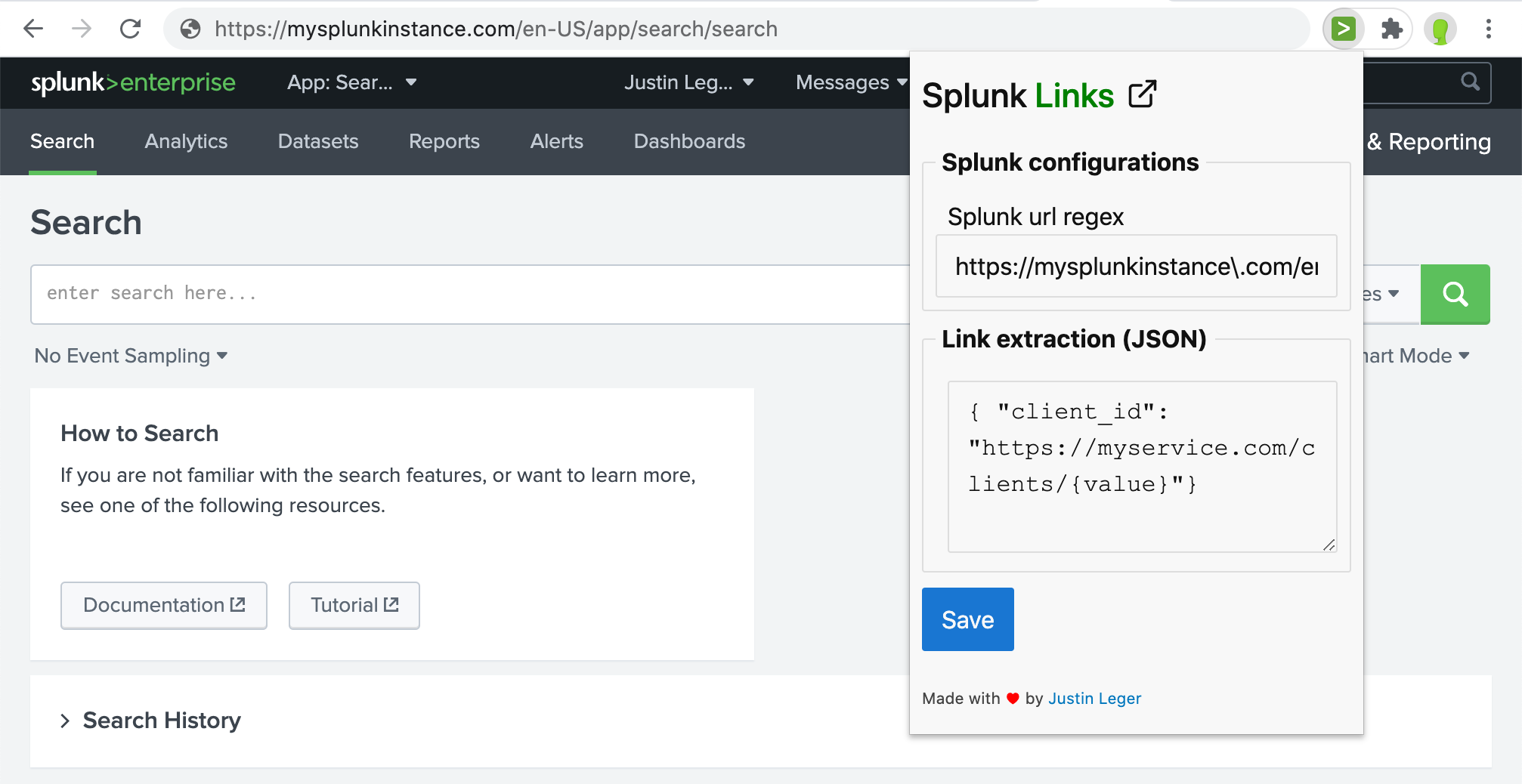Expand the No Event Sampling dropdown
The image size is (1522, 784).
[x=130, y=355]
